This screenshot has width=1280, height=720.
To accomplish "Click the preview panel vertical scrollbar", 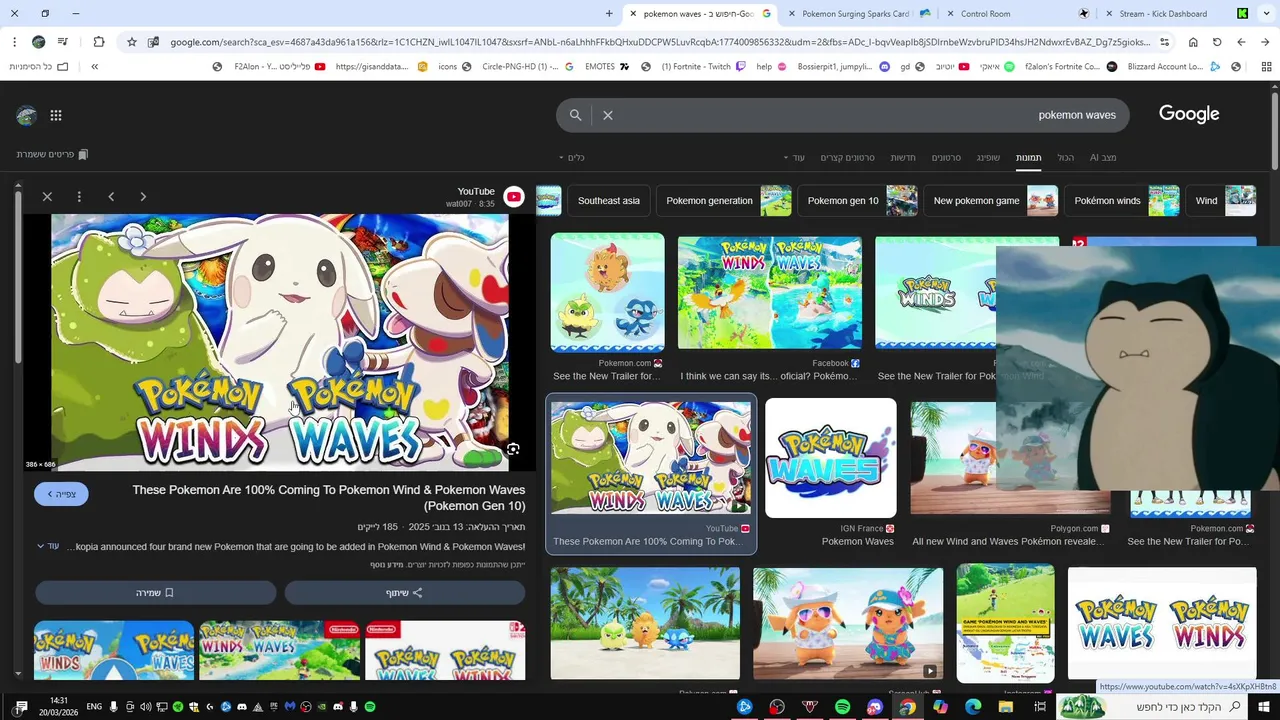I will click(17, 275).
